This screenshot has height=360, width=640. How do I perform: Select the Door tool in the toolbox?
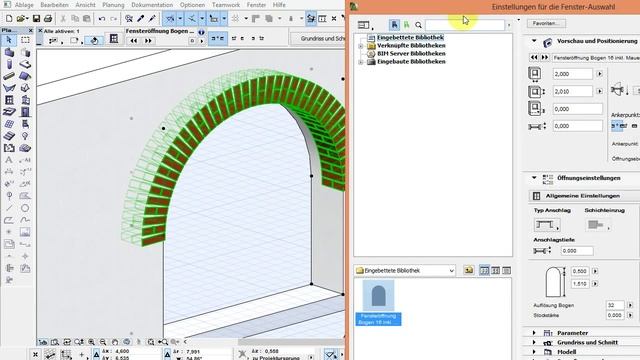point(25,112)
